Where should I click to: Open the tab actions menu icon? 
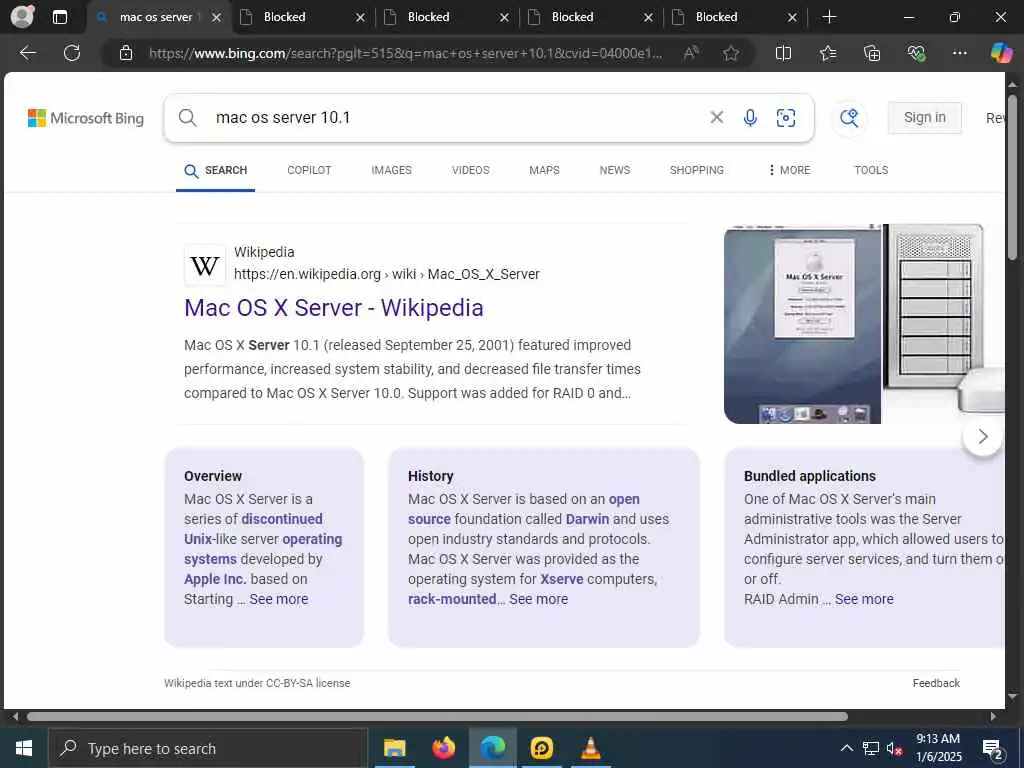pyautogui.click(x=59, y=17)
